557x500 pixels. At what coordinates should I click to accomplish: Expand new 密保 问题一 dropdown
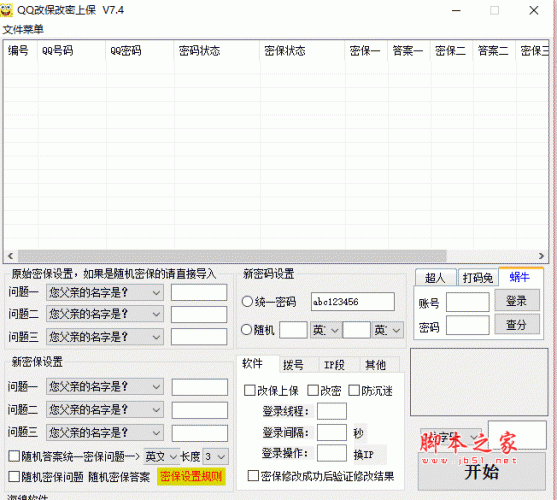click(x=105, y=386)
